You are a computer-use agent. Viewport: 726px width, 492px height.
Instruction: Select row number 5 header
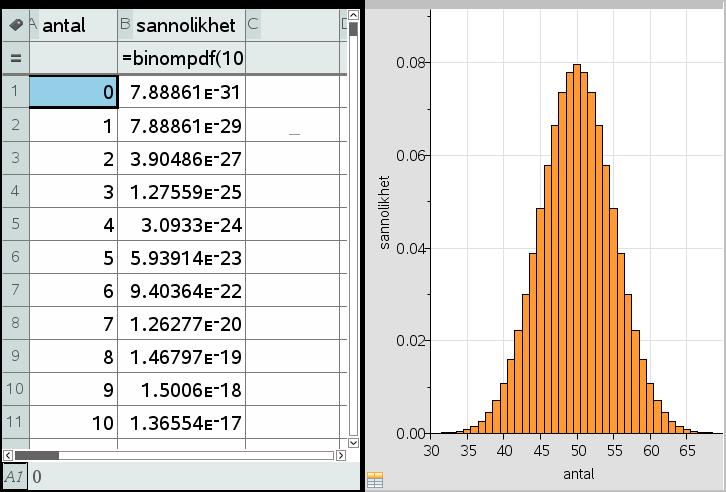coord(15,224)
